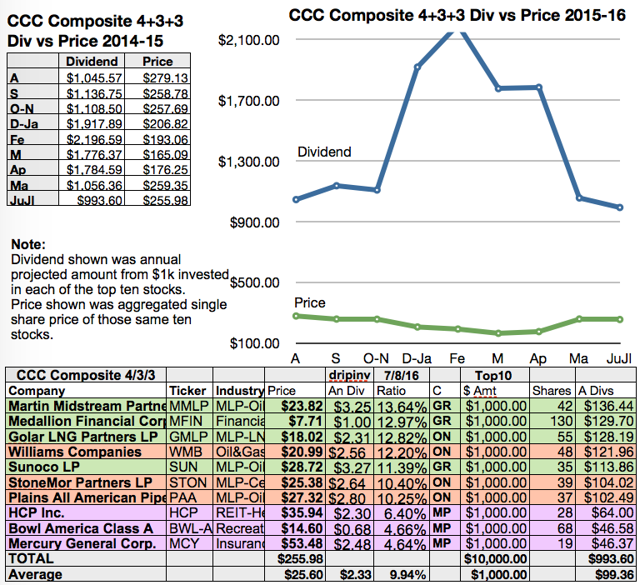640x585 pixels.
Task: Click the Mercury General Corp. cell
Action: [86, 543]
